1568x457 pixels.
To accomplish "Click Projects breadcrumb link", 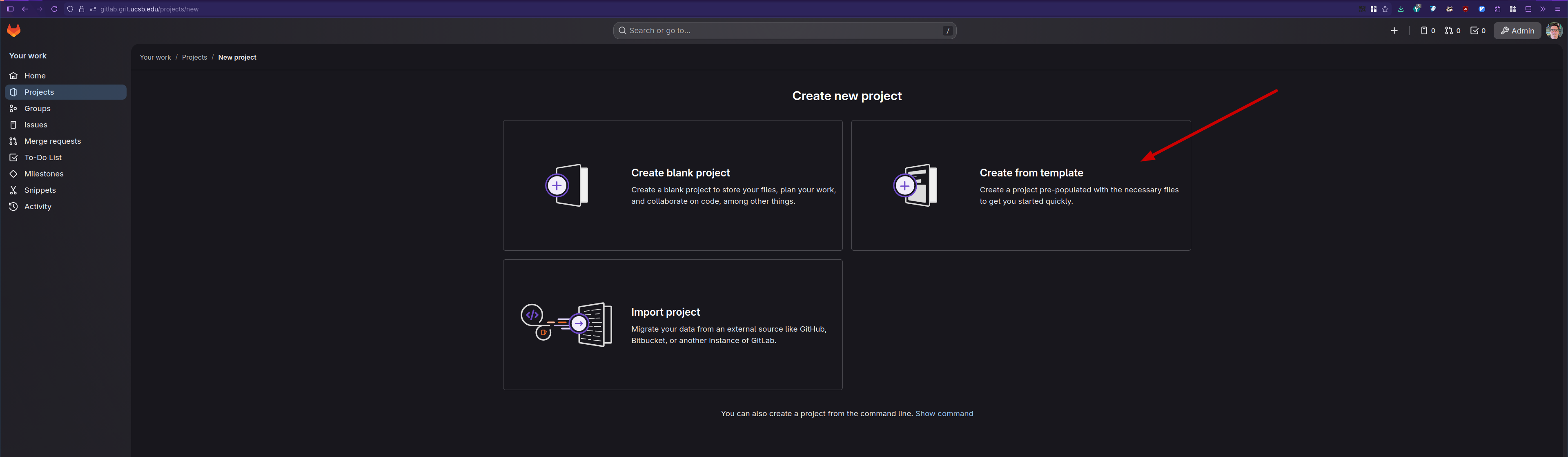I will coord(194,57).
